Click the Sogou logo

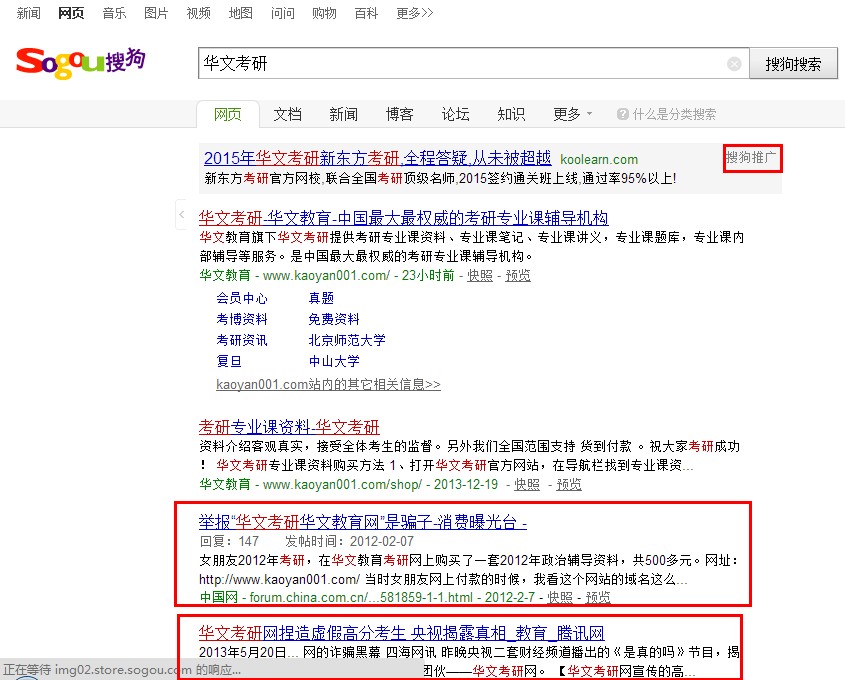[x=80, y=63]
